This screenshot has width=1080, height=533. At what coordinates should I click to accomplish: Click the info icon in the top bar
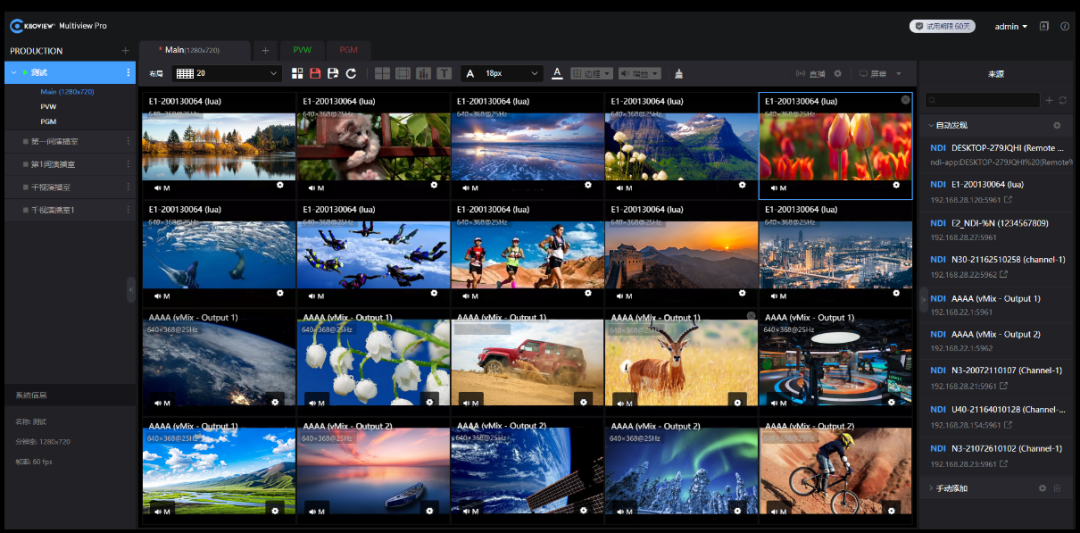(x=1065, y=26)
